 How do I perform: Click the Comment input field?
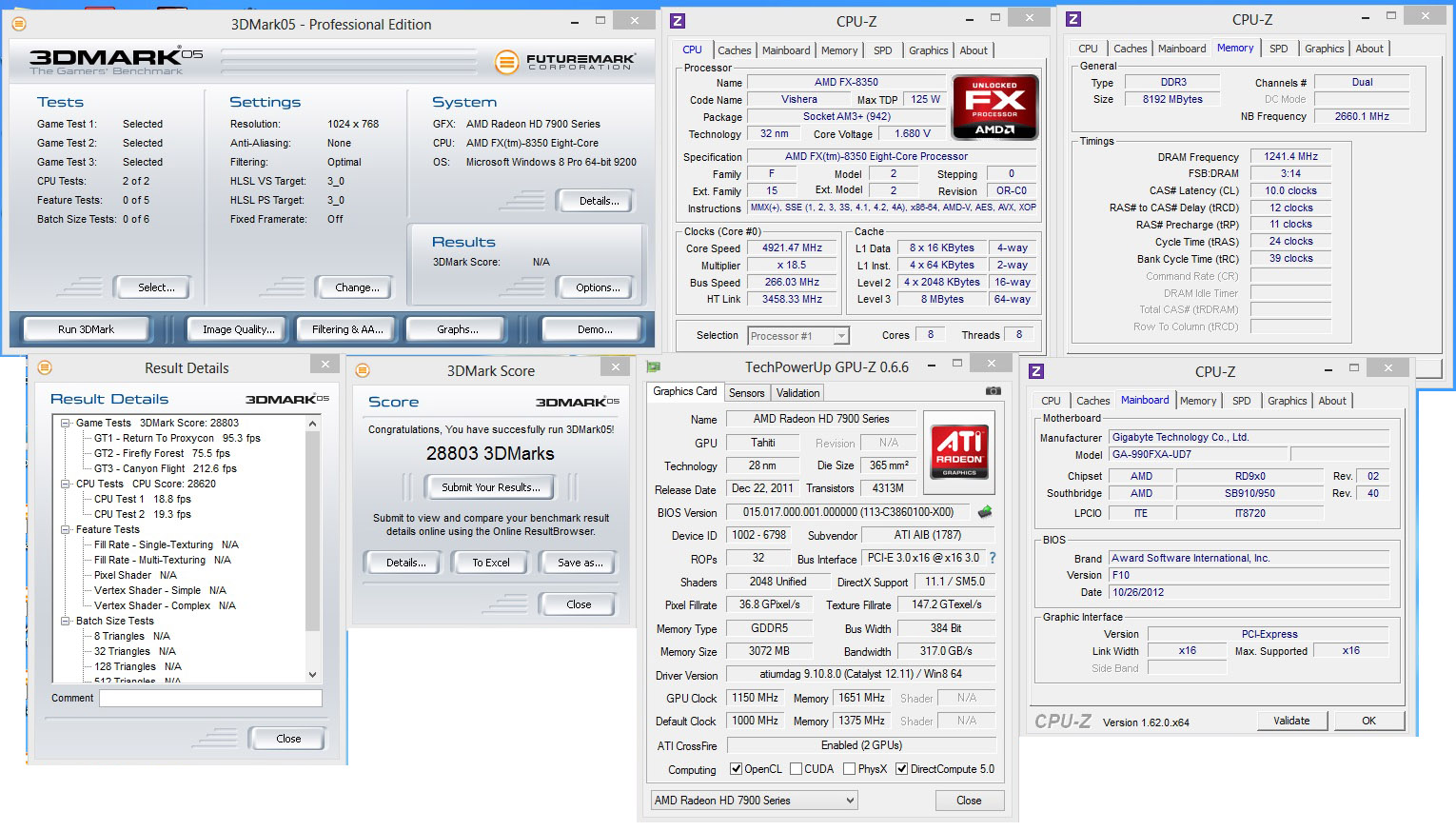(x=210, y=698)
